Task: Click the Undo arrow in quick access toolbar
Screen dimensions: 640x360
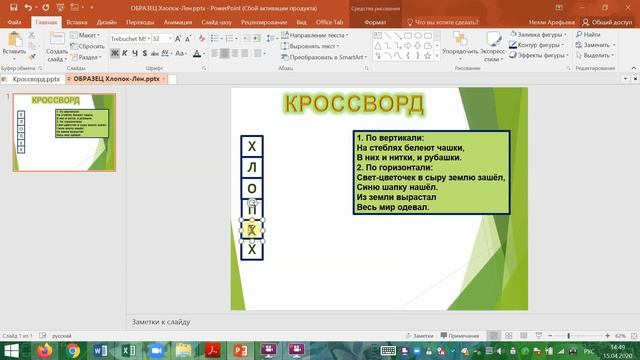Action: pos(28,7)
